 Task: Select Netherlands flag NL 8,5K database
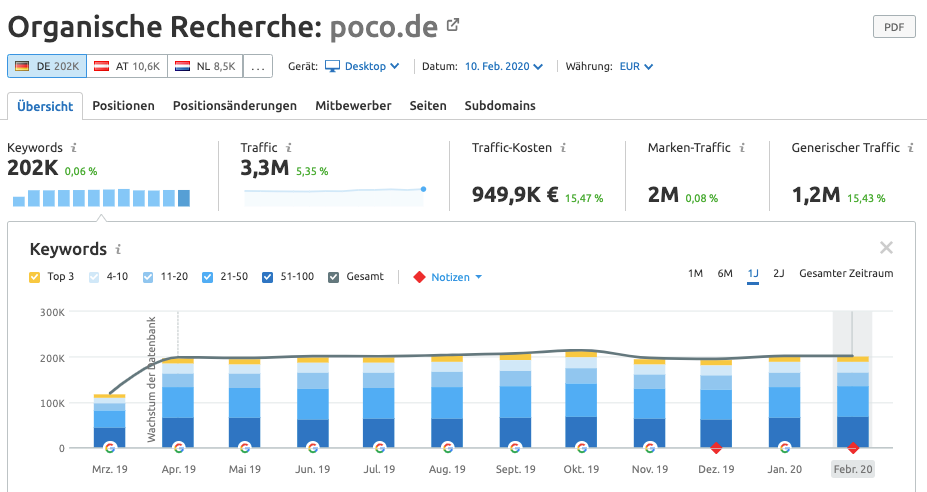point(206,66)
